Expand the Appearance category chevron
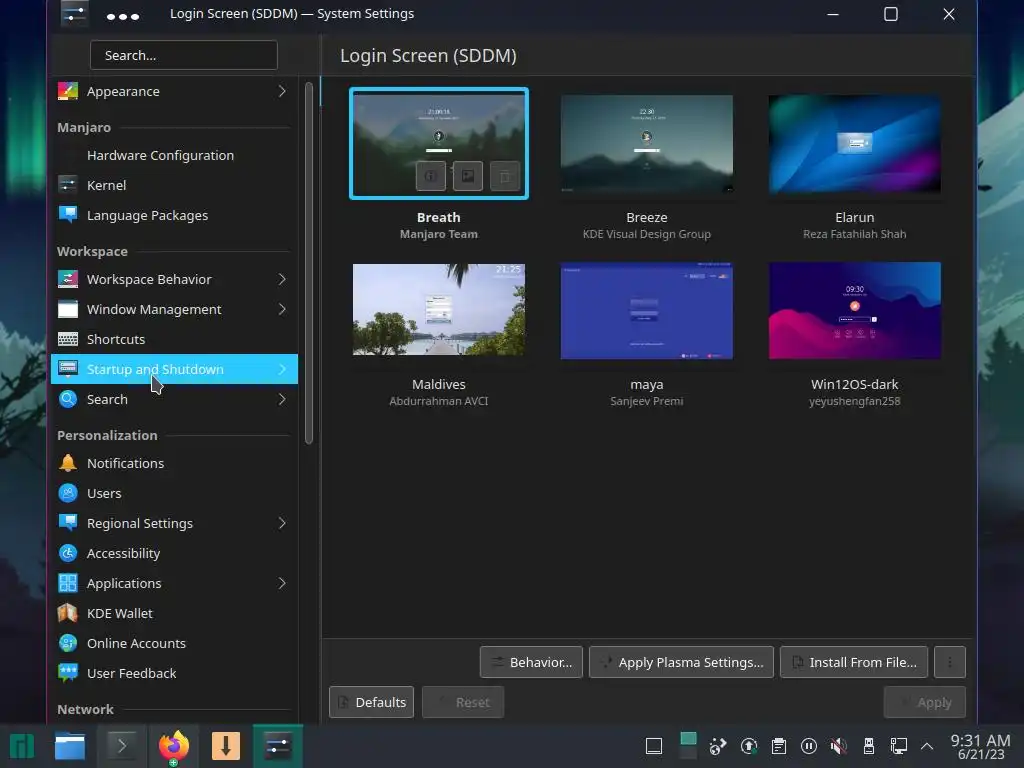 (282, 91)
